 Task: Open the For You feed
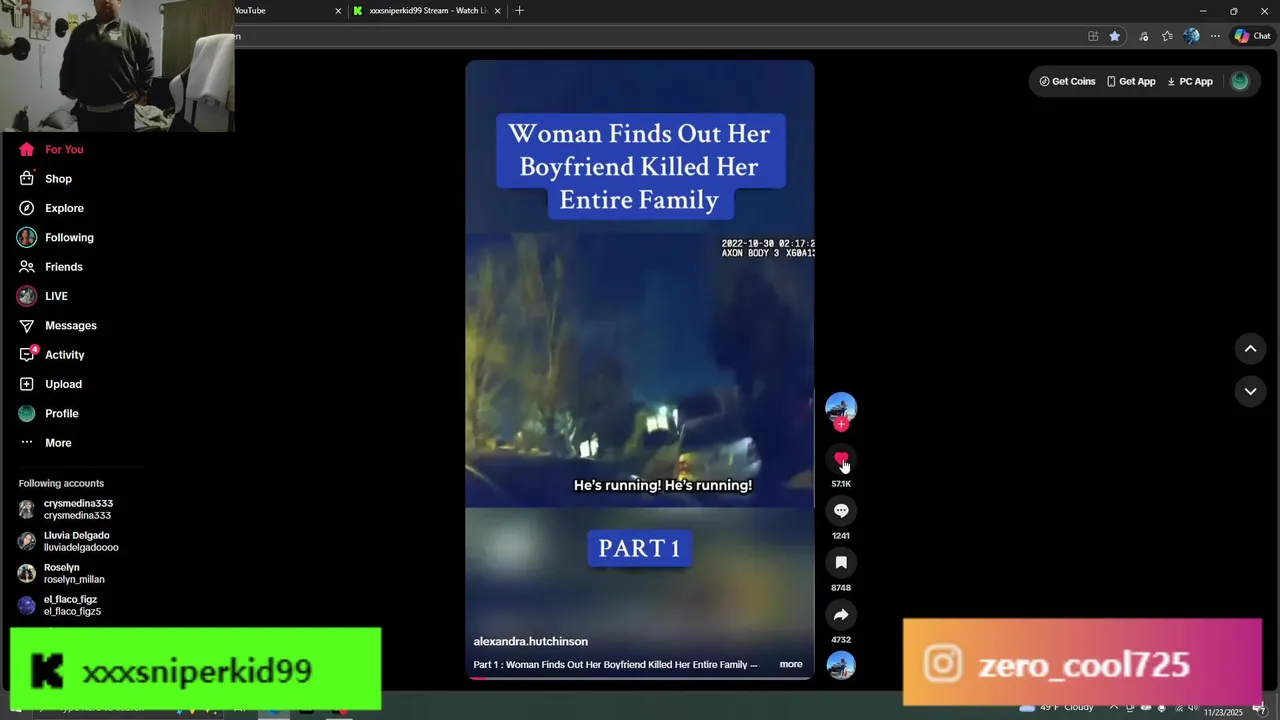(50, 149)
